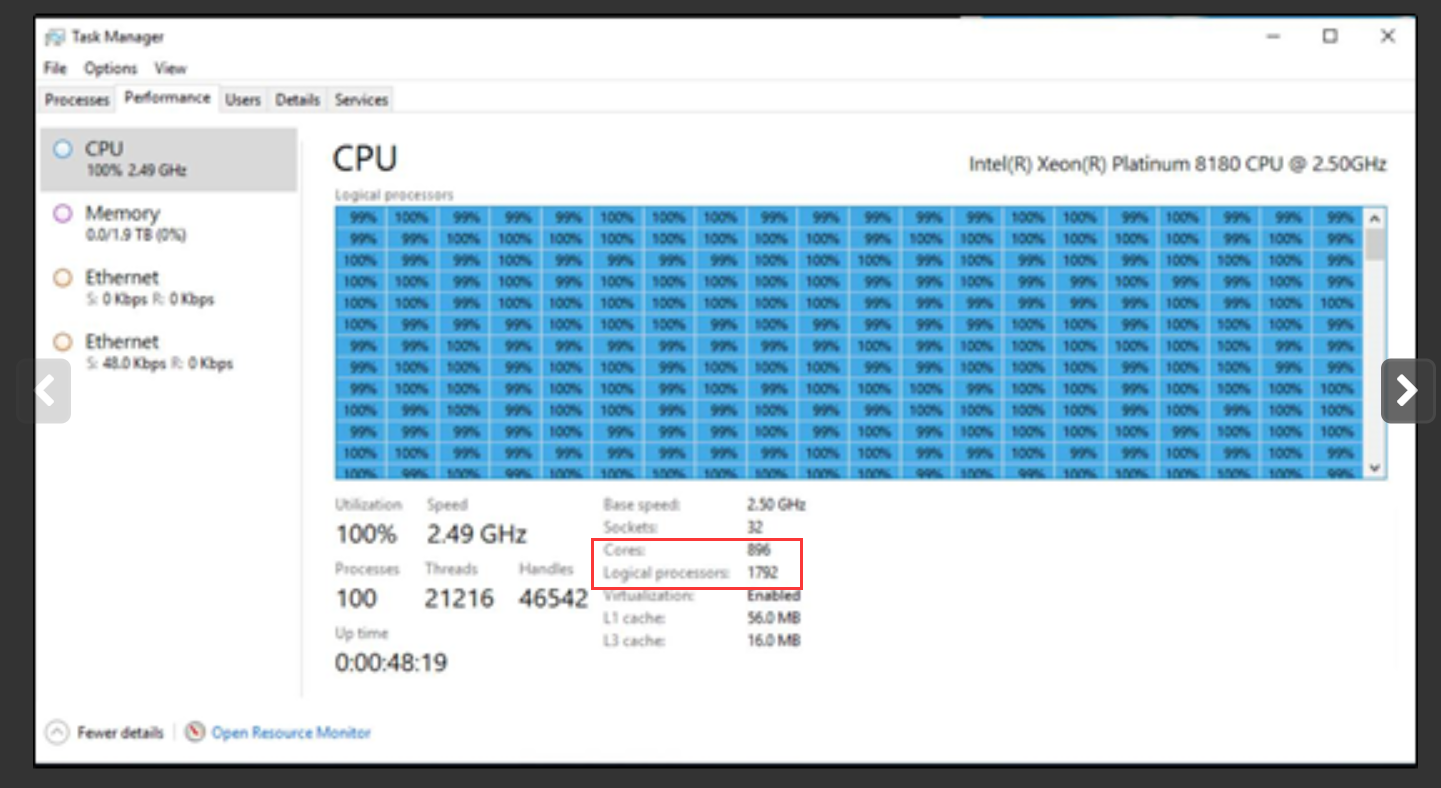Click the Task Manager title bar icon
The height and width of the screenshot is (788, 1441).
pos(55,37)
